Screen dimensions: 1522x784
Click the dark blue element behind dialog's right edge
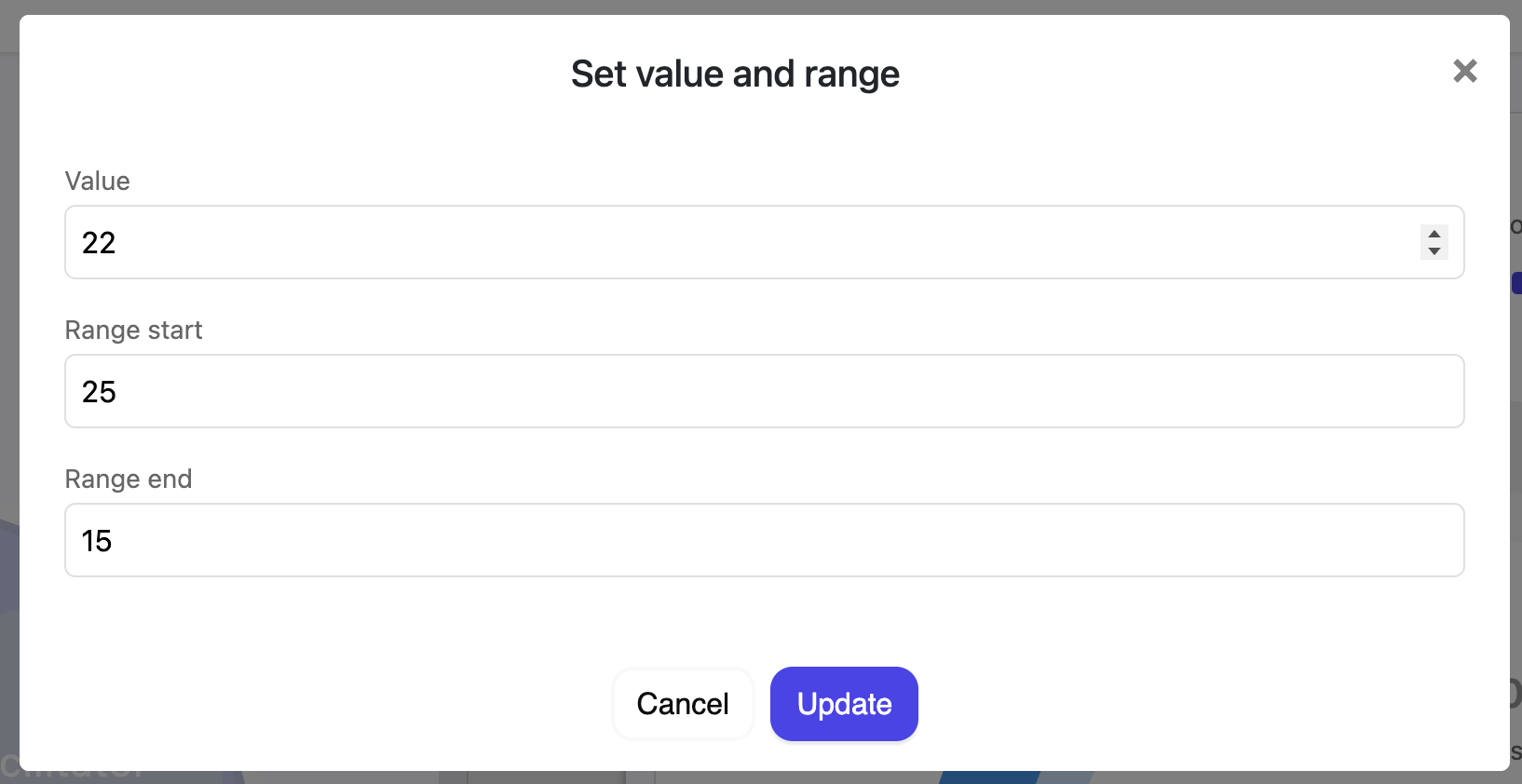pyautogui.click(x=1516, y=283)
